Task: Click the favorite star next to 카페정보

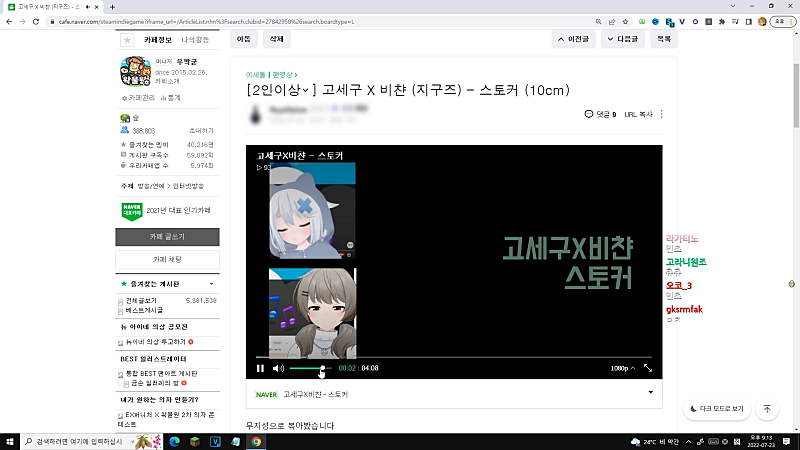Action: coord(127,39)
